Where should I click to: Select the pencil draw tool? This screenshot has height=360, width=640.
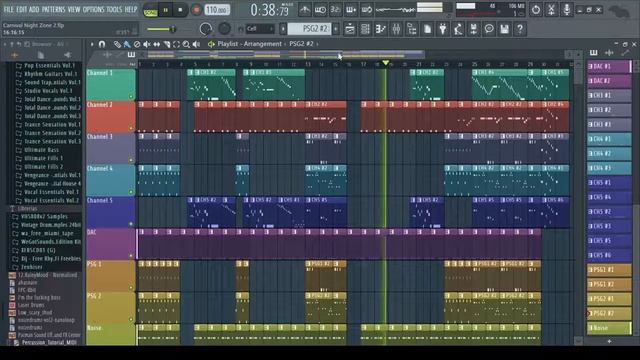pos(117,44)
